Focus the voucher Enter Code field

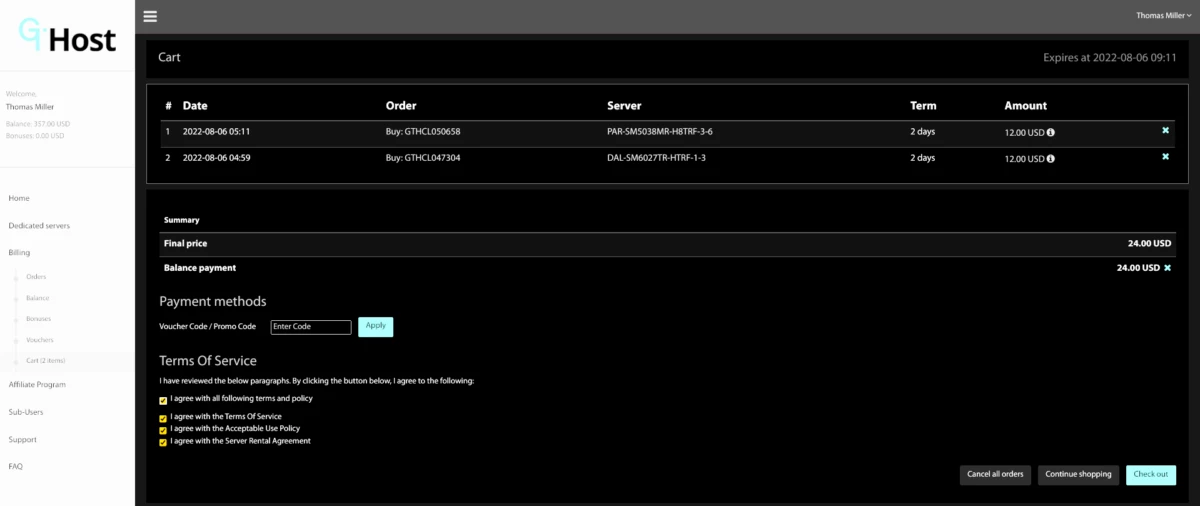pyautogui.click(x=311, y=327)
